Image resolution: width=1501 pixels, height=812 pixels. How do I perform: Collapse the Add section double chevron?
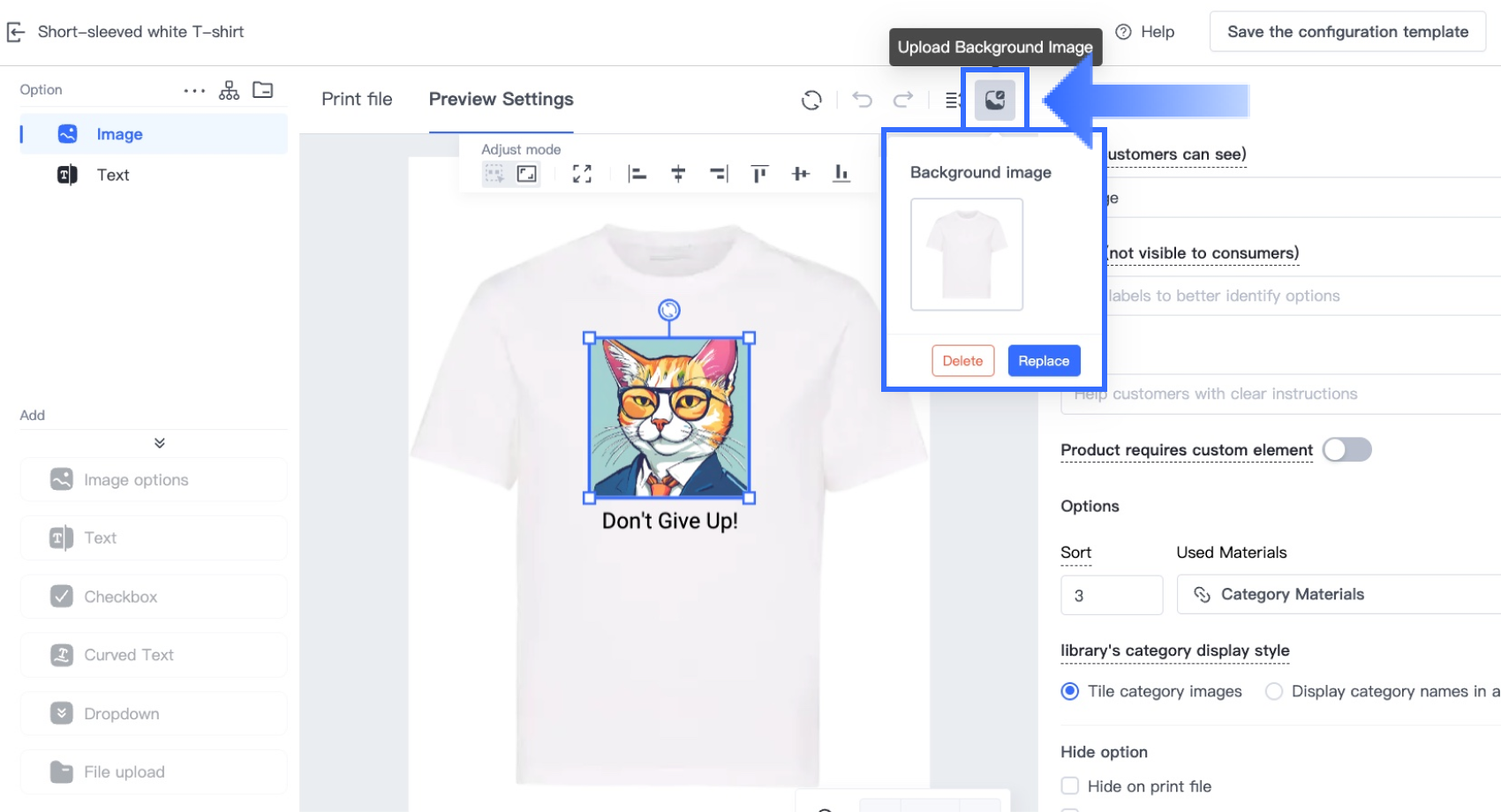(159, 443)
